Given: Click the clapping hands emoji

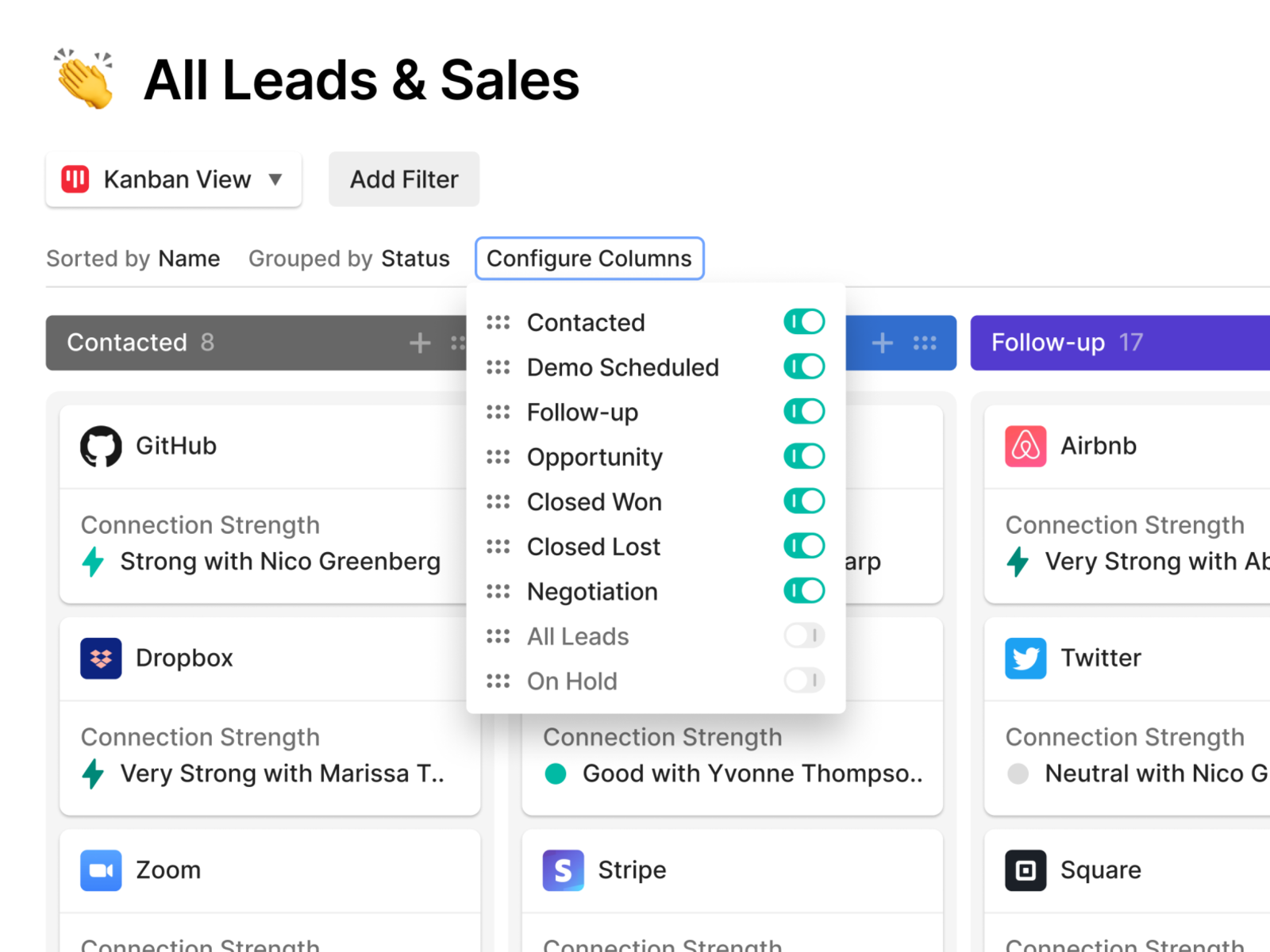Looking at the screenshot, I should click(84, 79).
